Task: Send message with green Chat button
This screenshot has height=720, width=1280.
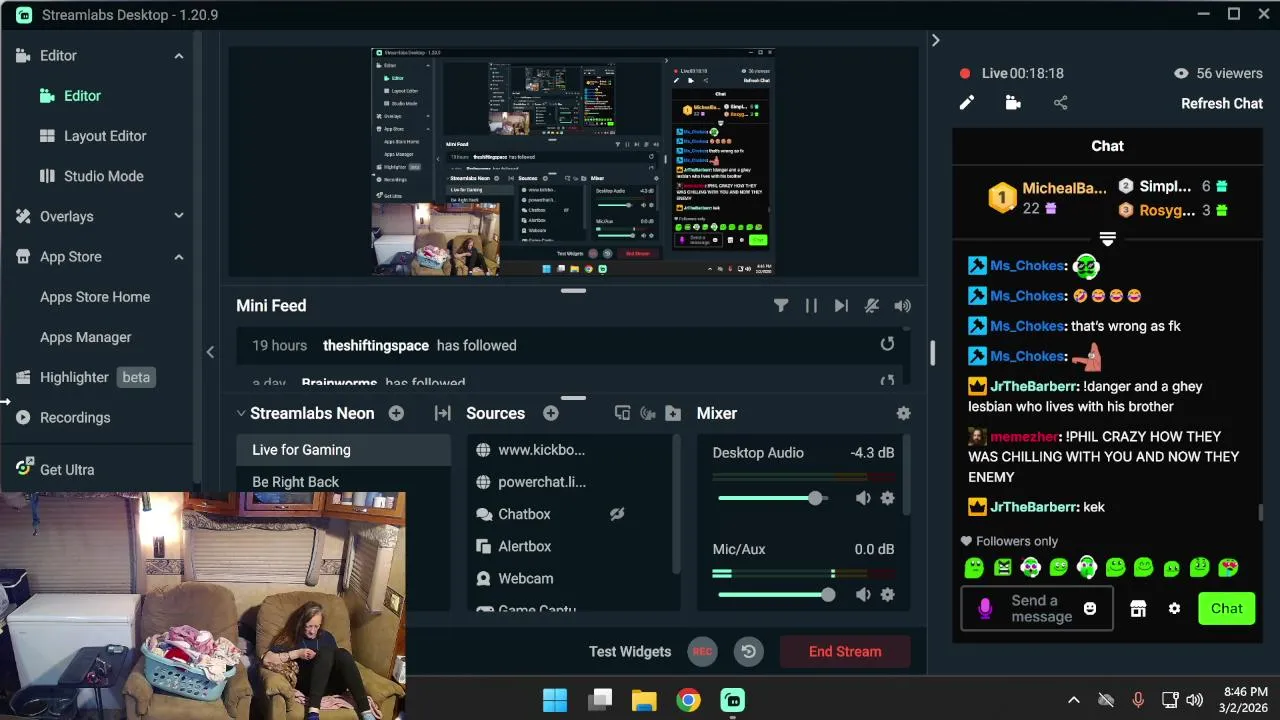Action: pos(1226,608)
